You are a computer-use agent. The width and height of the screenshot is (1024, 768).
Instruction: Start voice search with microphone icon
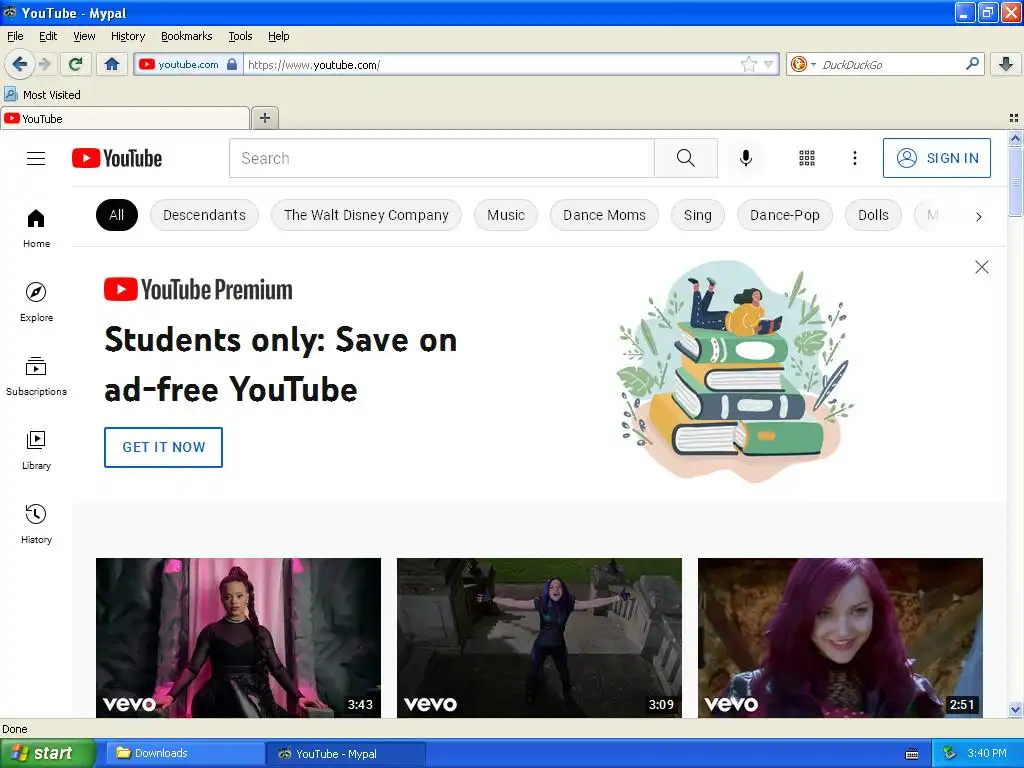(x=746, y=158)
